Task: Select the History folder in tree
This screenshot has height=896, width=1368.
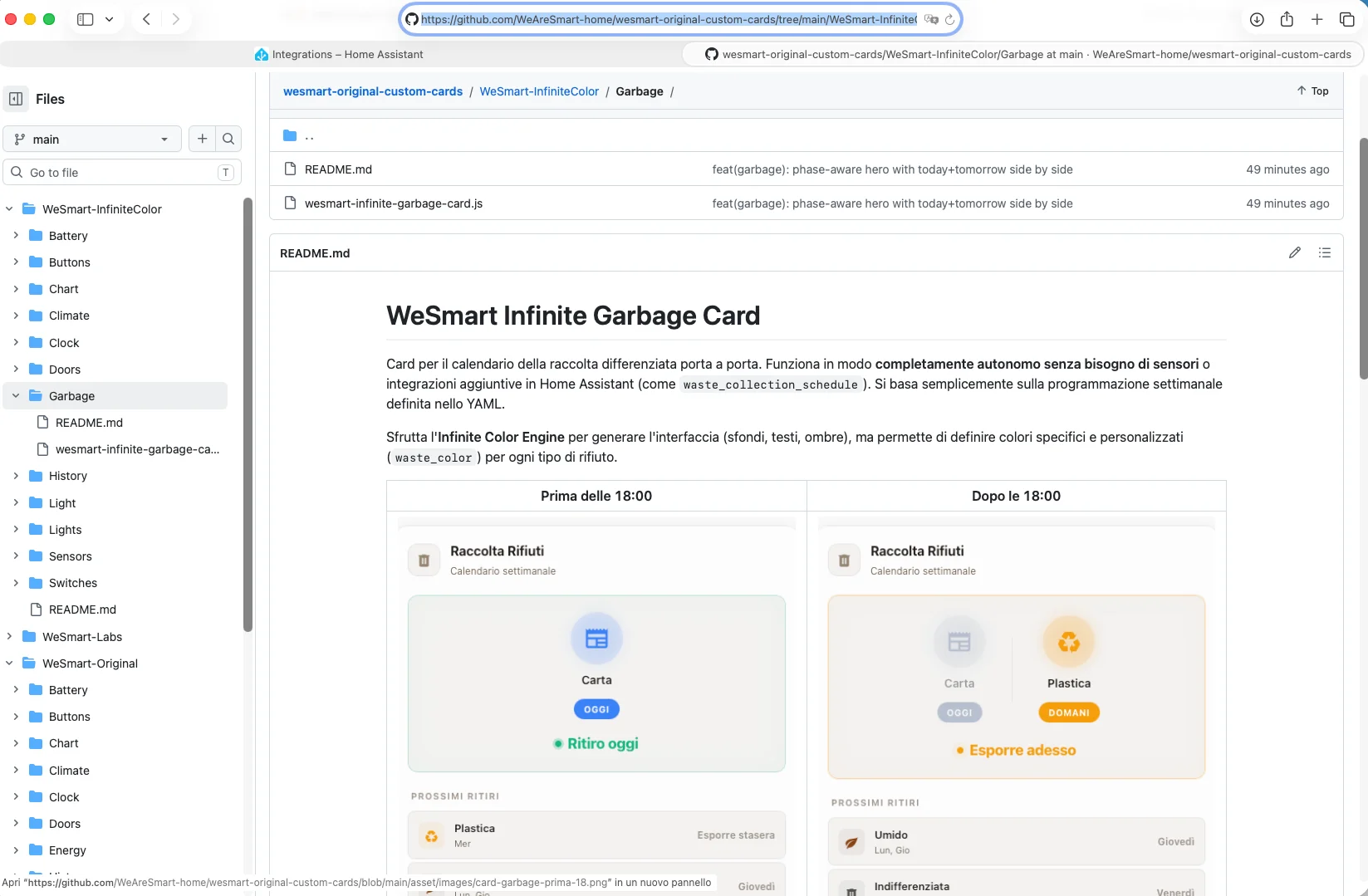Action: click(x=68, y=476)
